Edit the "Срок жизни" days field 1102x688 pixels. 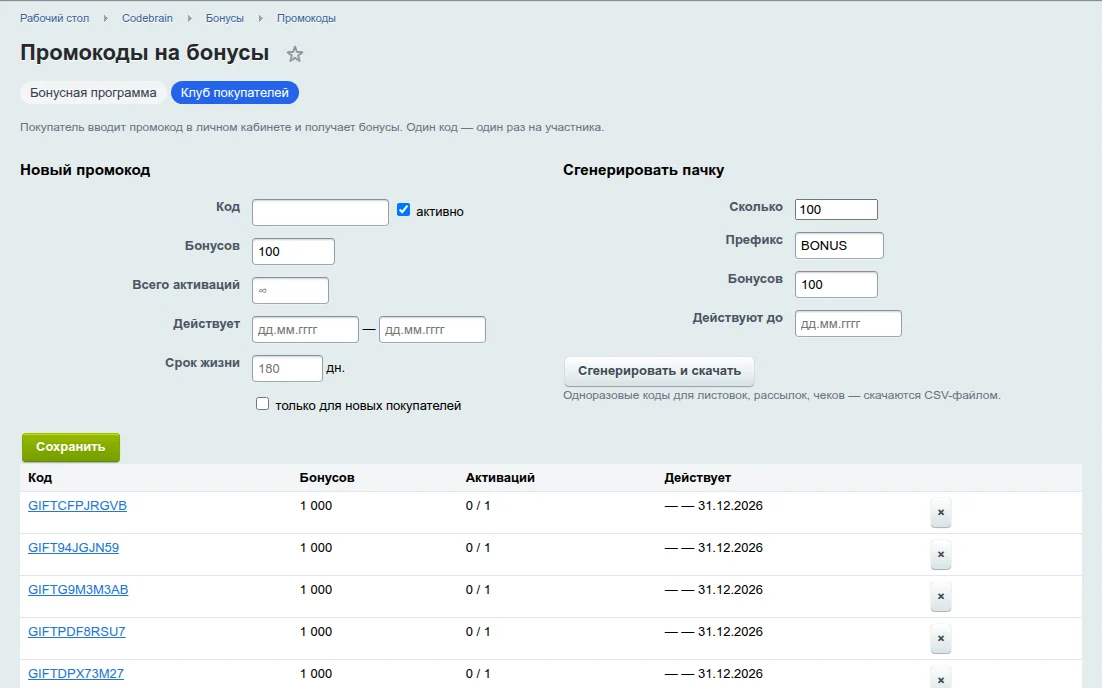(287, 368)
